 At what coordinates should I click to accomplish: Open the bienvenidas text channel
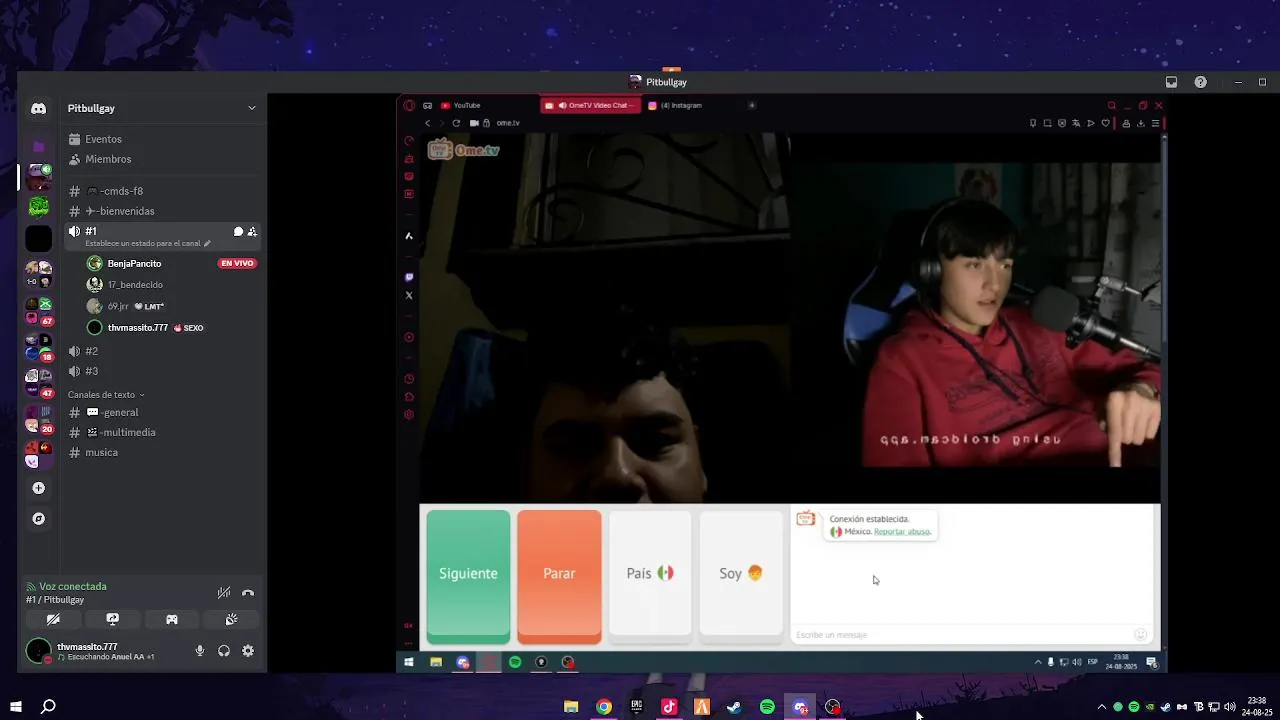(162, 211)
